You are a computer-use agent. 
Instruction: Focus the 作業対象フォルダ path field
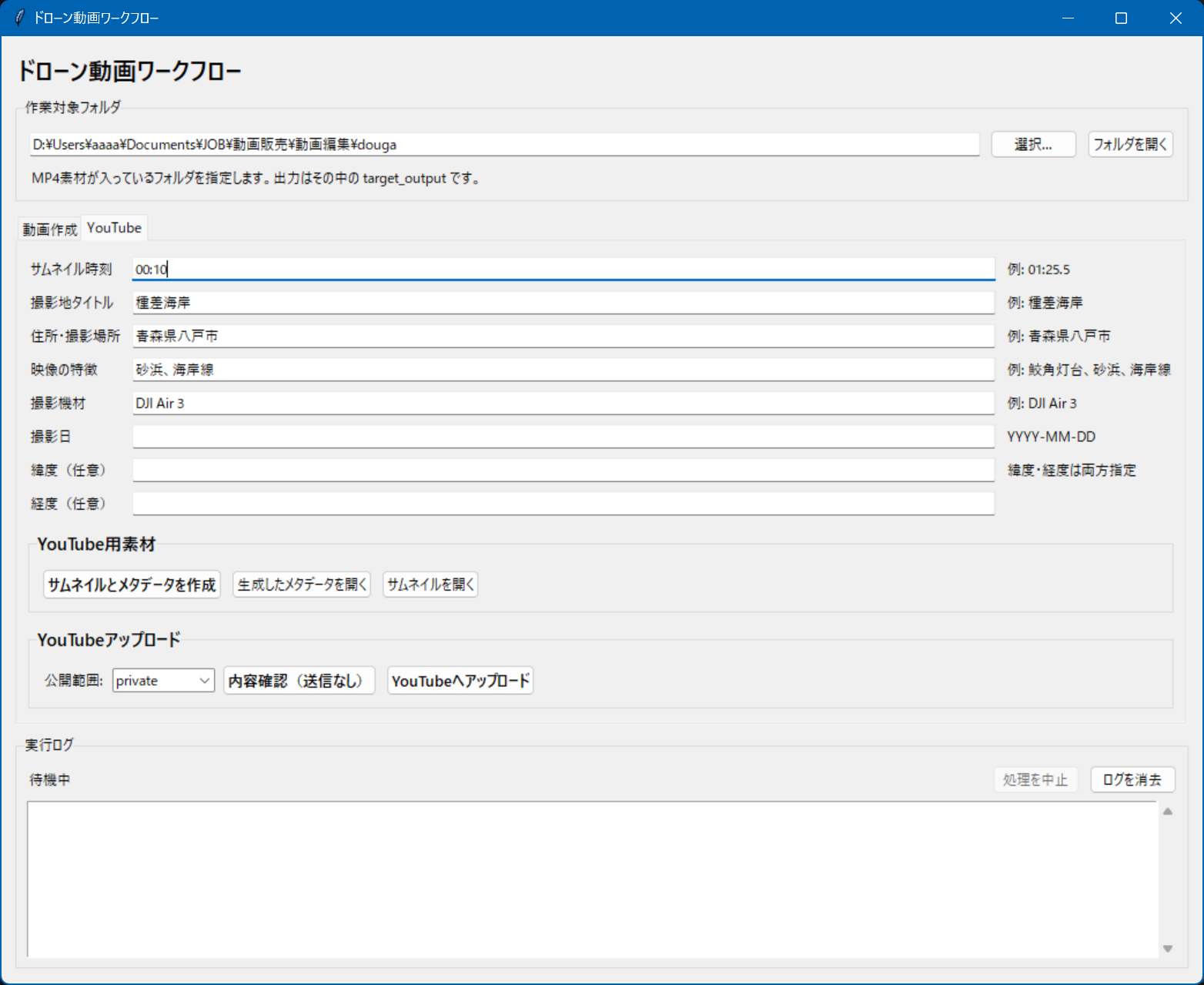(x=504, y=145)
